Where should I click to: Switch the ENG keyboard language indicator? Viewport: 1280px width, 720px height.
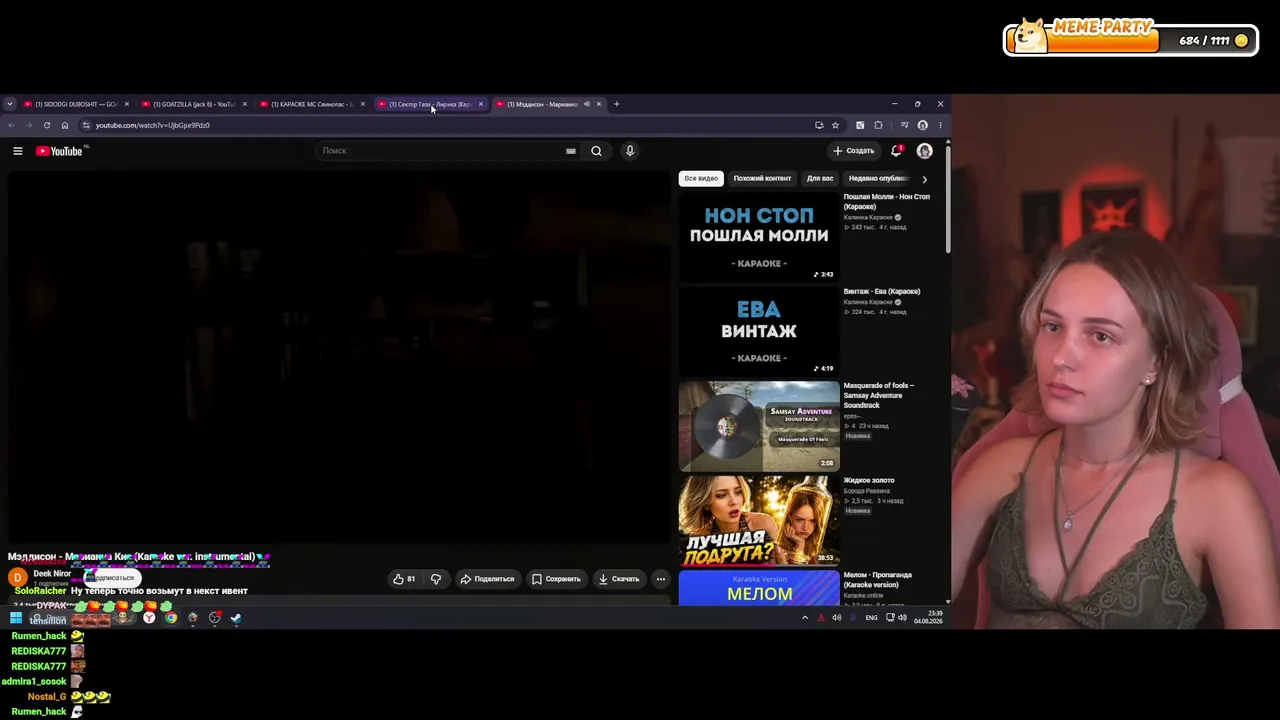(871, 618)
